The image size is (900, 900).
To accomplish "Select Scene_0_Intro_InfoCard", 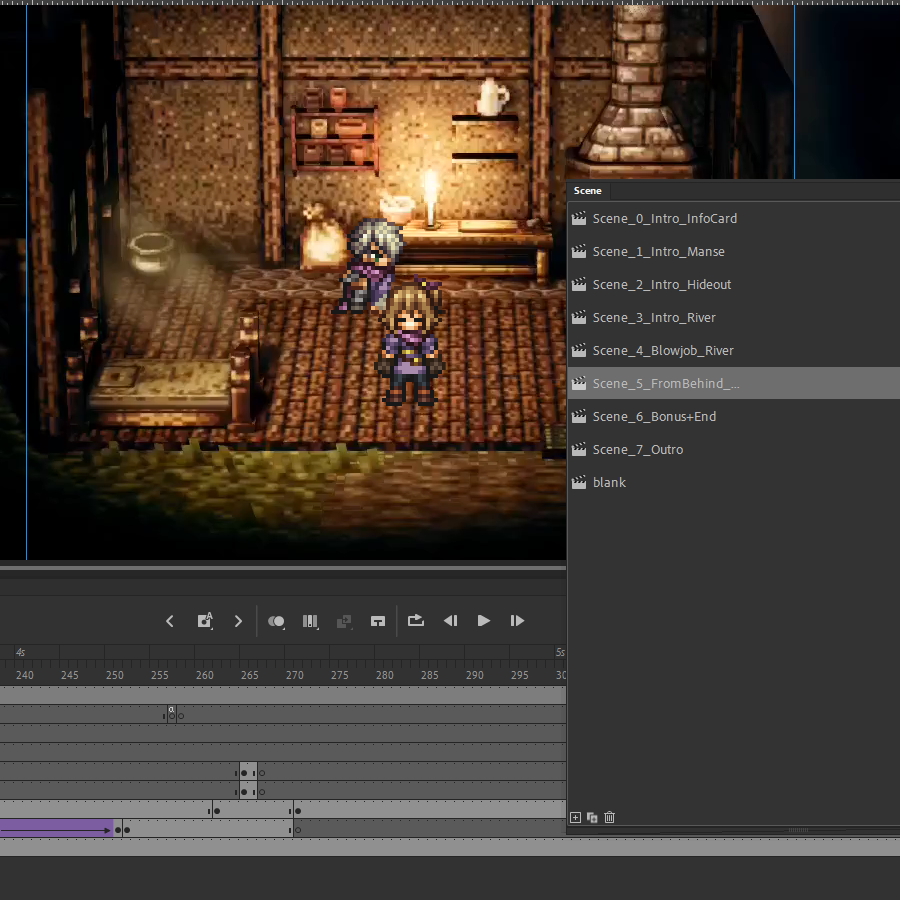I will tap(734, 219).
